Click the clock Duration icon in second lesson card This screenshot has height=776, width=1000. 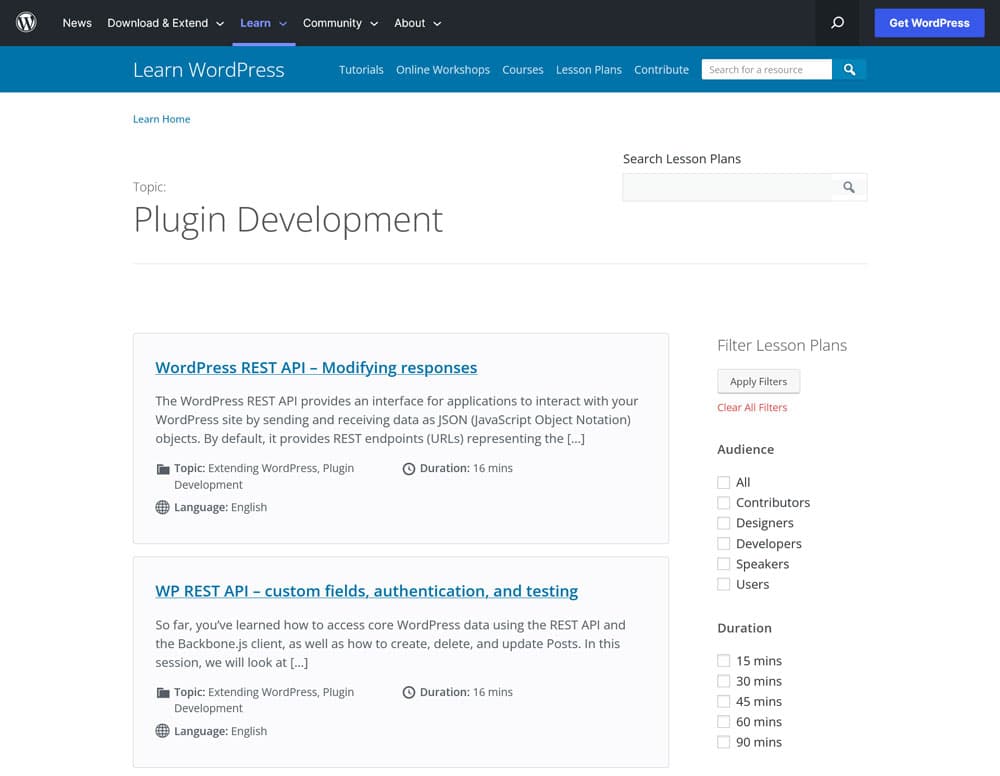point(408,692)
